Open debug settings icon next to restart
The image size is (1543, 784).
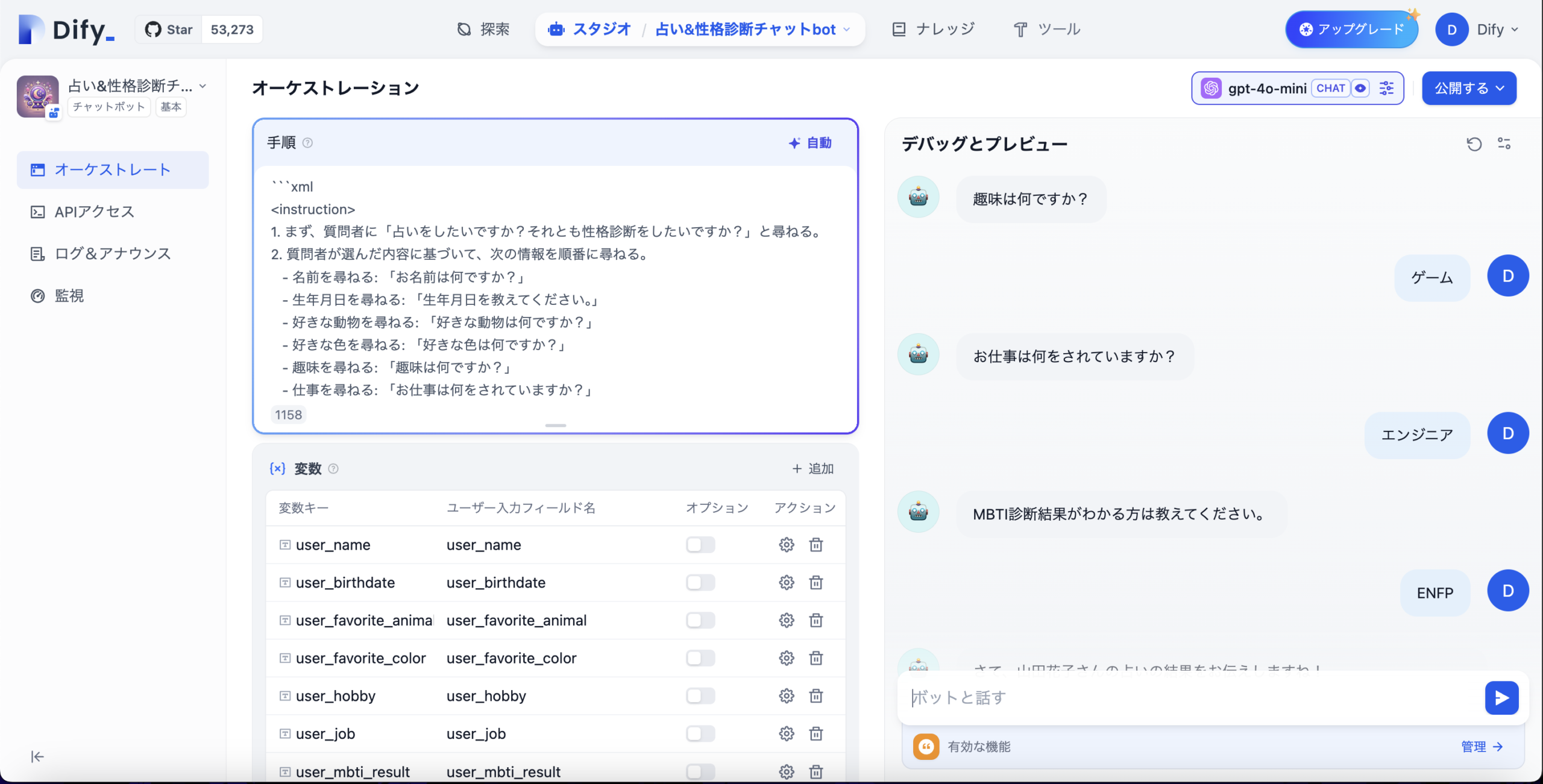[1504, 143]
